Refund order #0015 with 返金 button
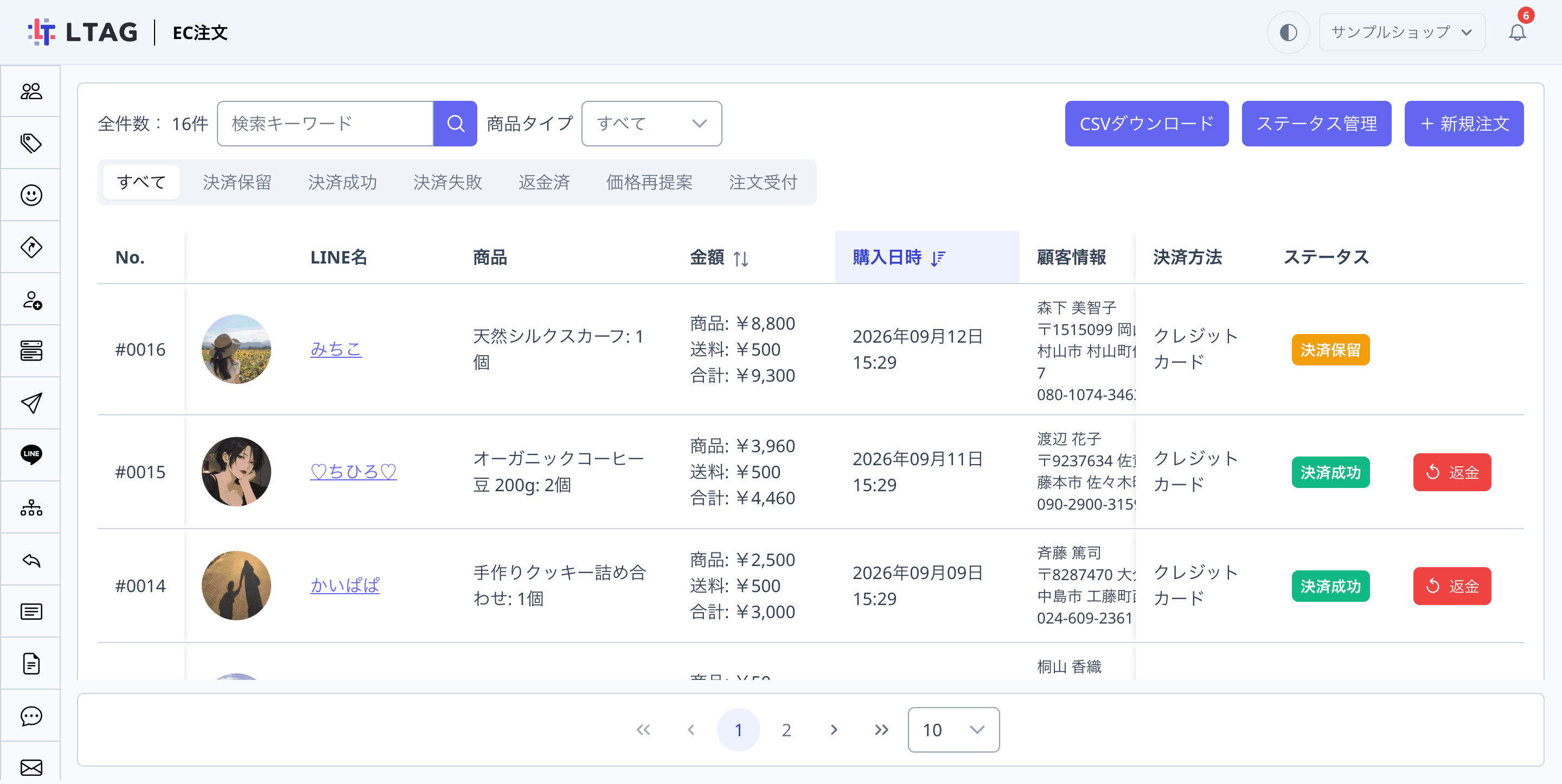 [x=1452, y=472]
